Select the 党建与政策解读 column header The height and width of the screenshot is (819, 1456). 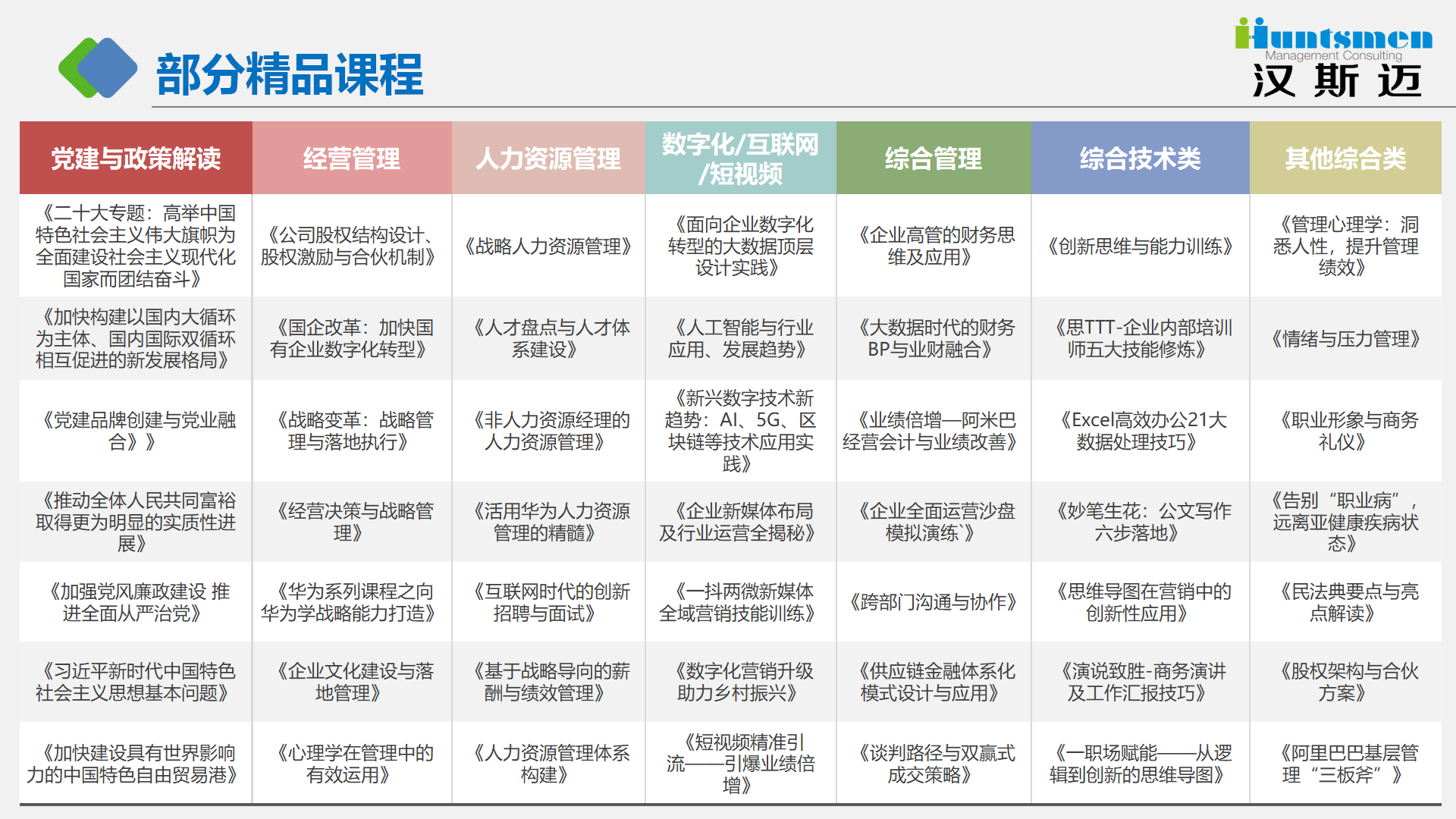pos(136,158)
